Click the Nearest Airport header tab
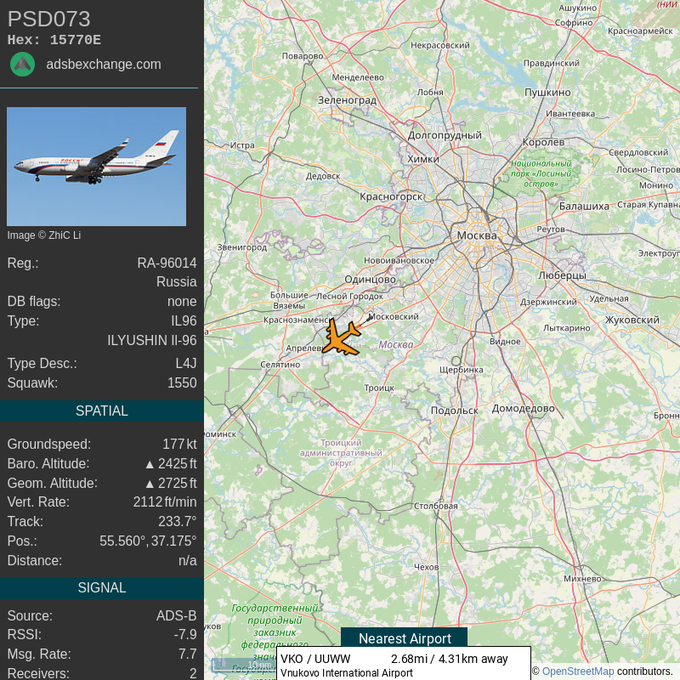Screen dimensions: 680x680 [x=404, y=638]
